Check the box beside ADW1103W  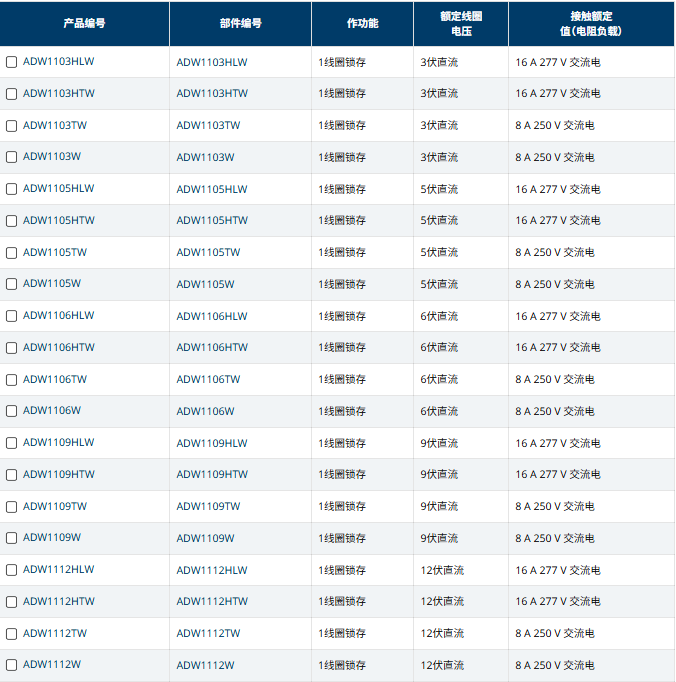click(12, 157)
